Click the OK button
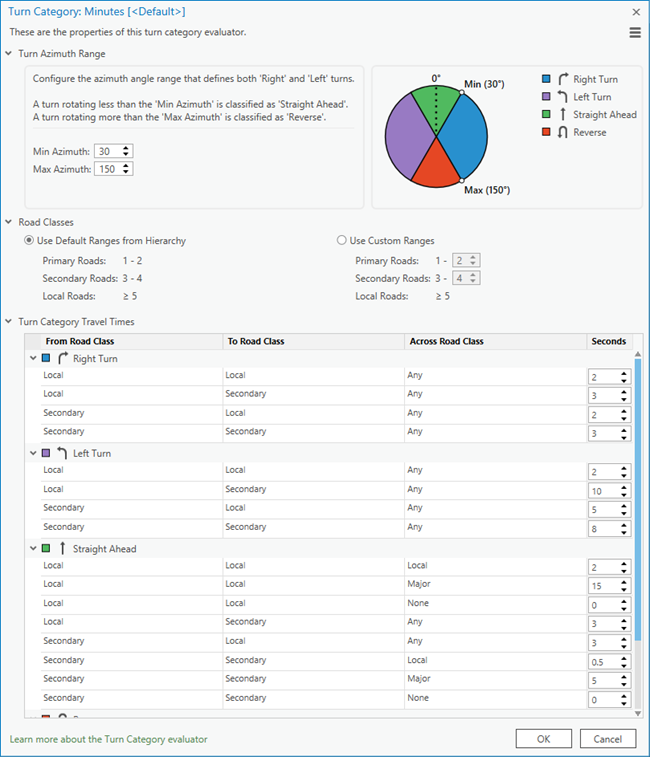This screenshot has width=650, height=757. (x=544, y=738)
